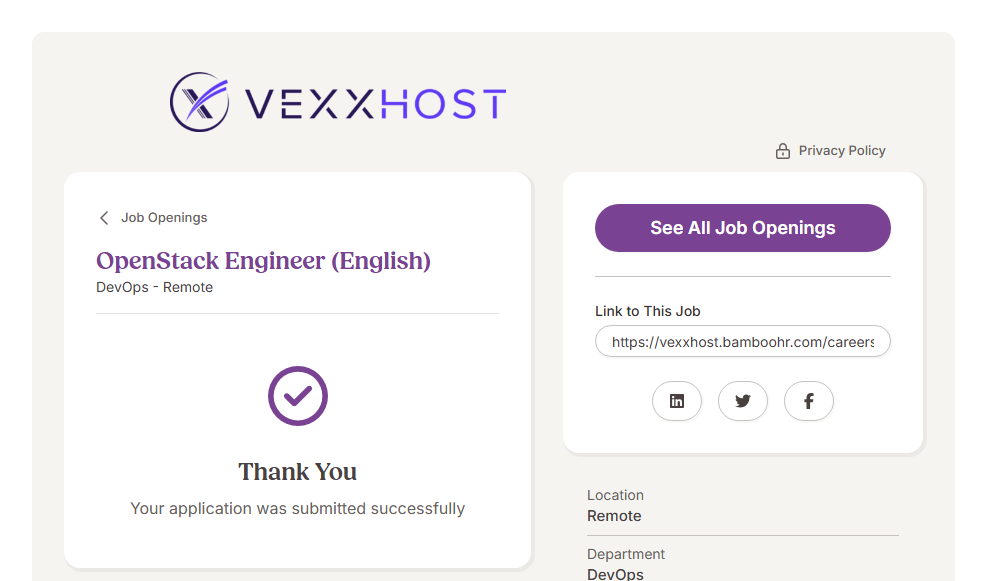This screenshot has width=987, height=581.
Task: Click the VEXXHOST wordmark text
Action: click(375, 104)
